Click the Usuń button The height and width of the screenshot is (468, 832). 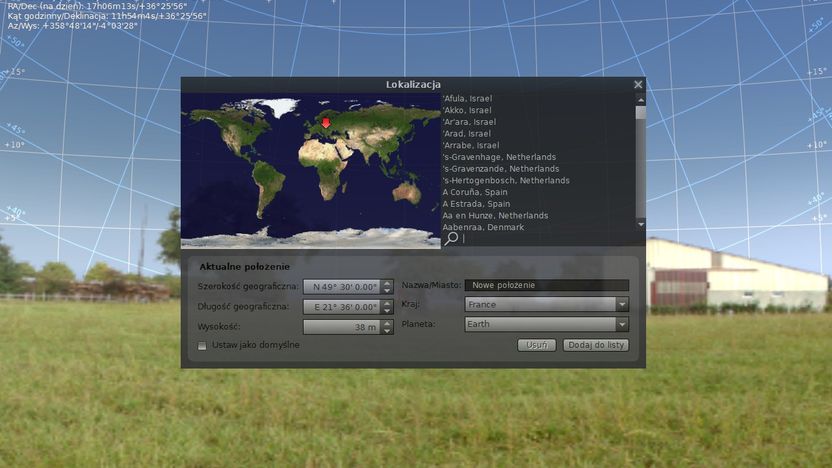coord(536,345)
